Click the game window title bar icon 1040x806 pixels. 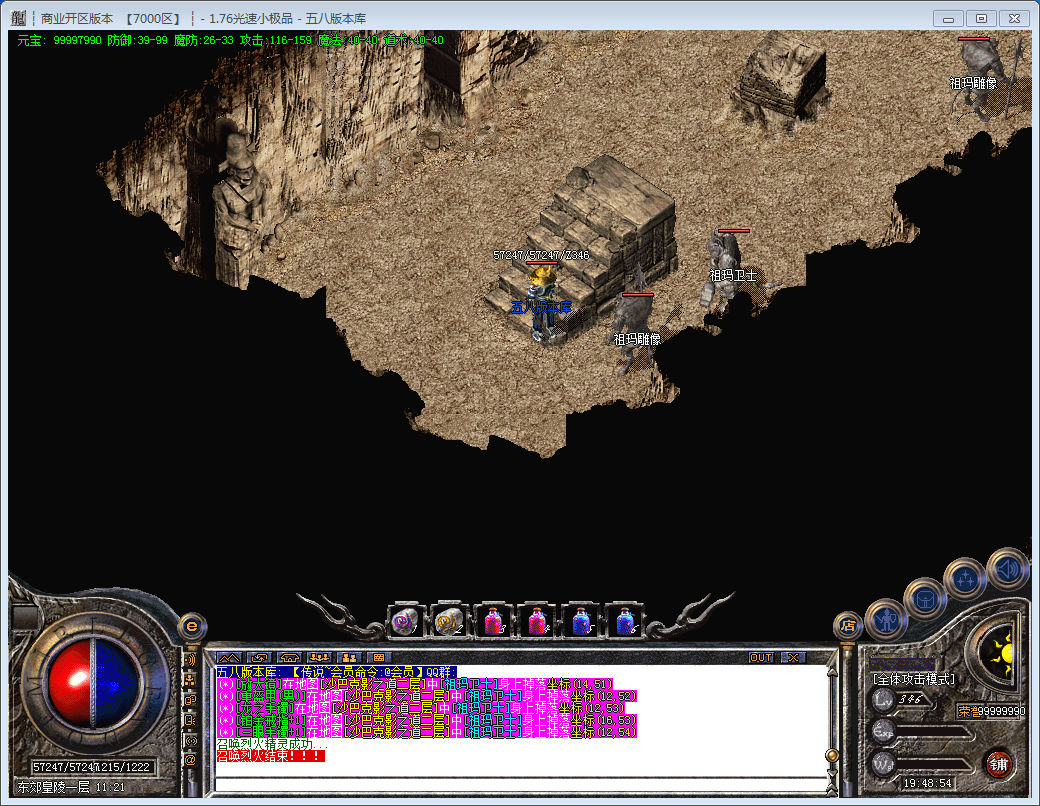pyautogui.click(x=19, y=18)
